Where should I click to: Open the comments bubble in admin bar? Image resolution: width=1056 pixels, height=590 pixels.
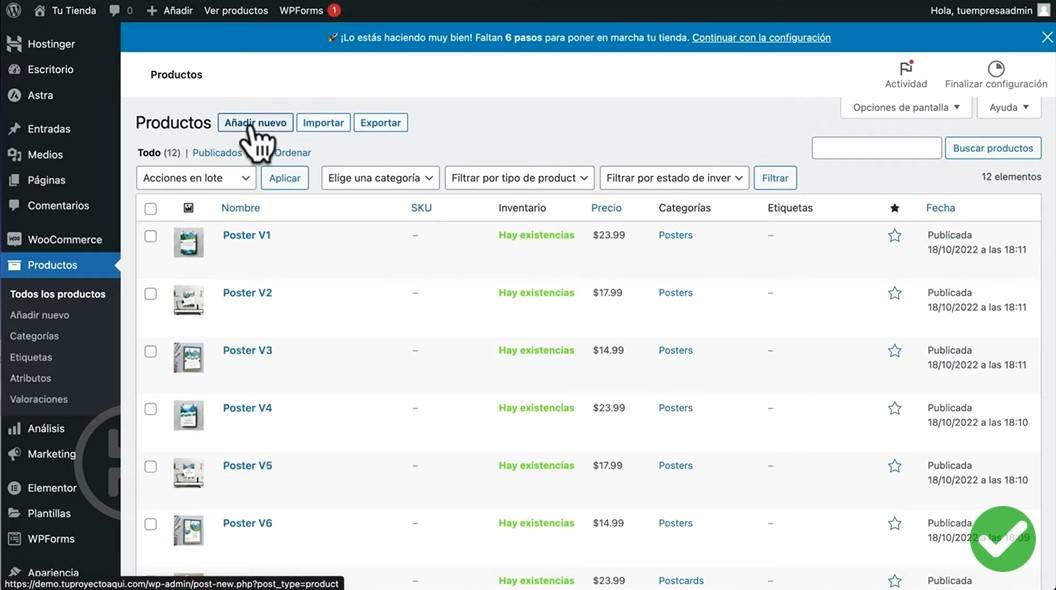114,11
